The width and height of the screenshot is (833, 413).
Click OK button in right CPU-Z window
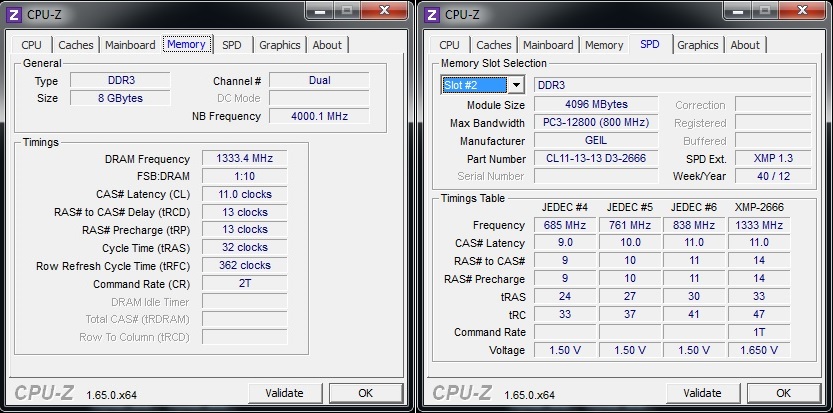784,393
